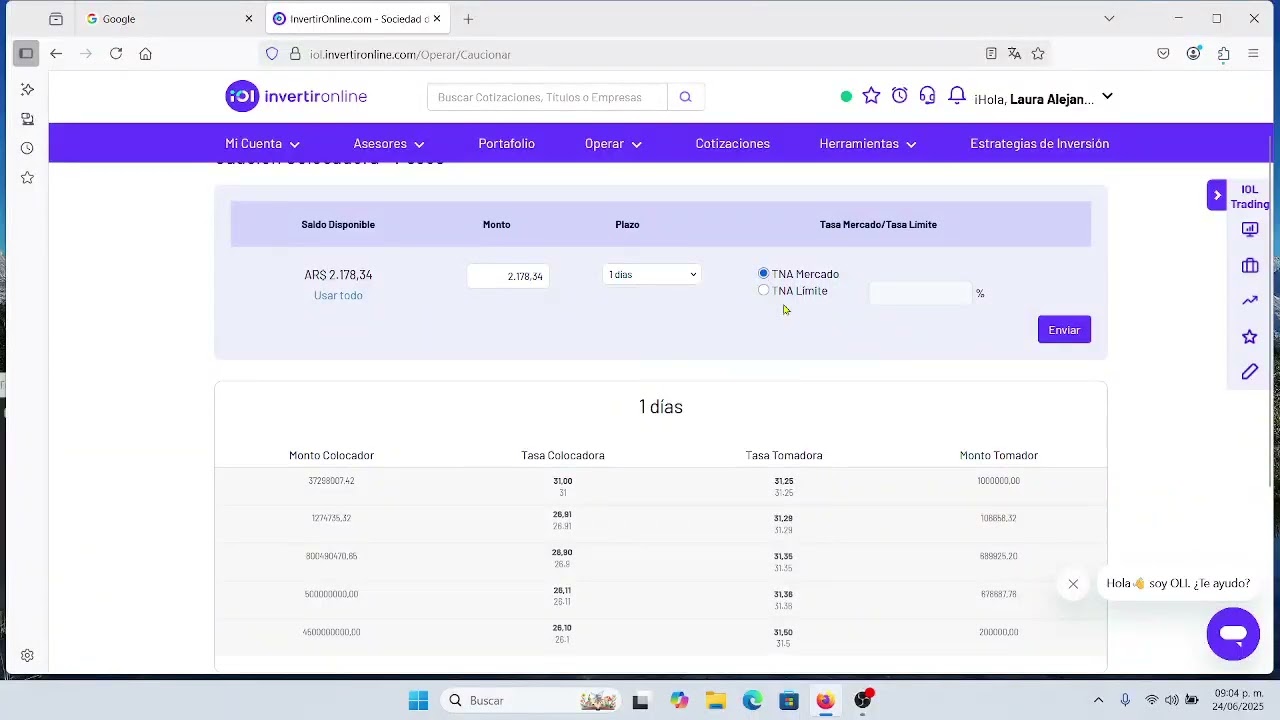Go back to previous page

tap(56, 54)
